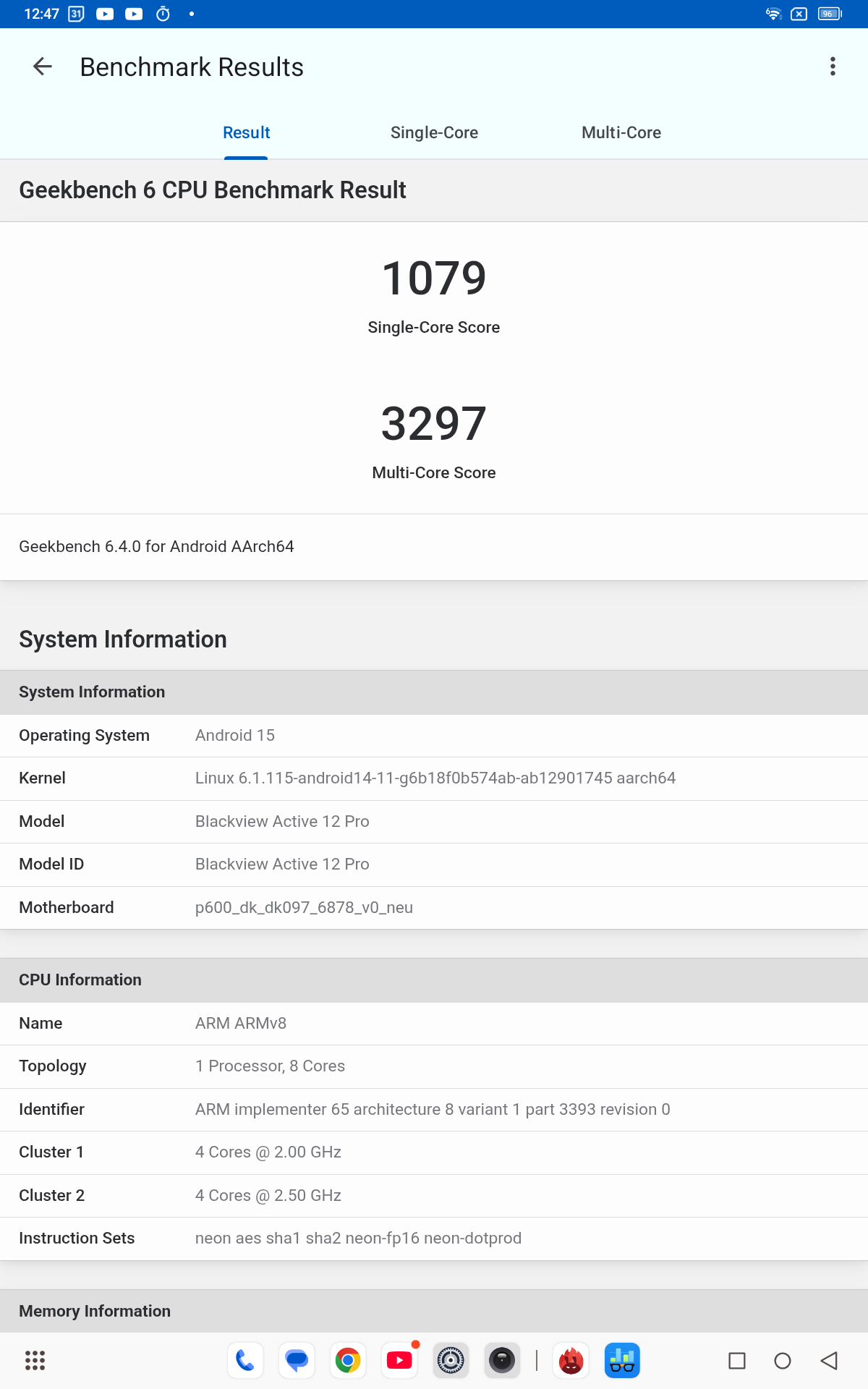
Task: Launch the Phone app from dock
Action: pyautogui.click(x=245, y=1360)
